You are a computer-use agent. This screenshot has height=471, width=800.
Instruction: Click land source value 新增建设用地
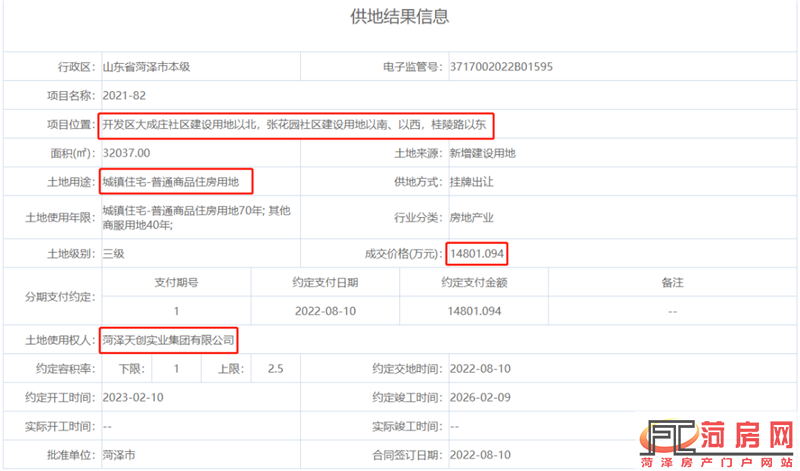[482, 153]
